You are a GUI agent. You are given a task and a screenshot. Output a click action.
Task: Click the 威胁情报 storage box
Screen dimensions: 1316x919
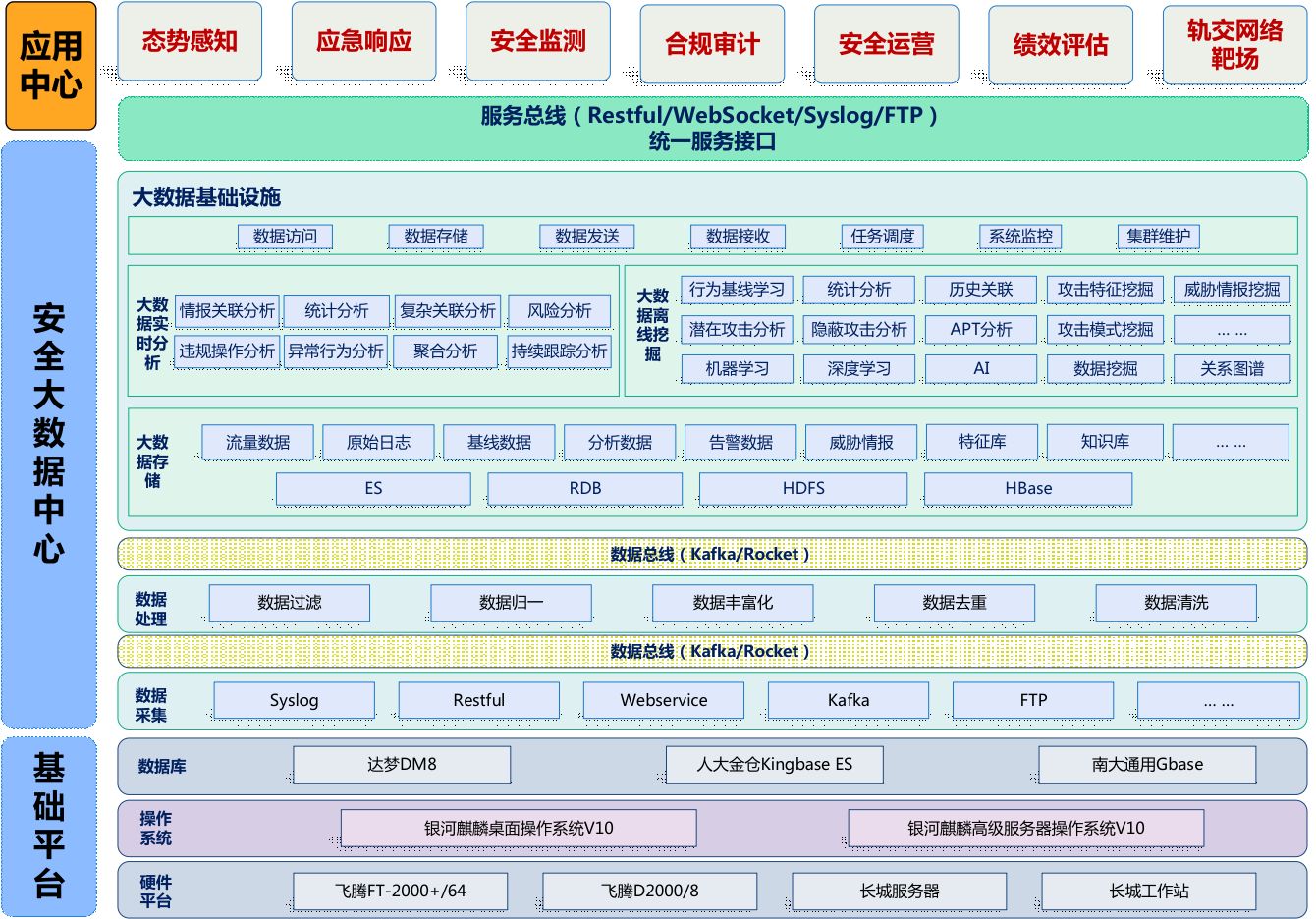[860, 443]
